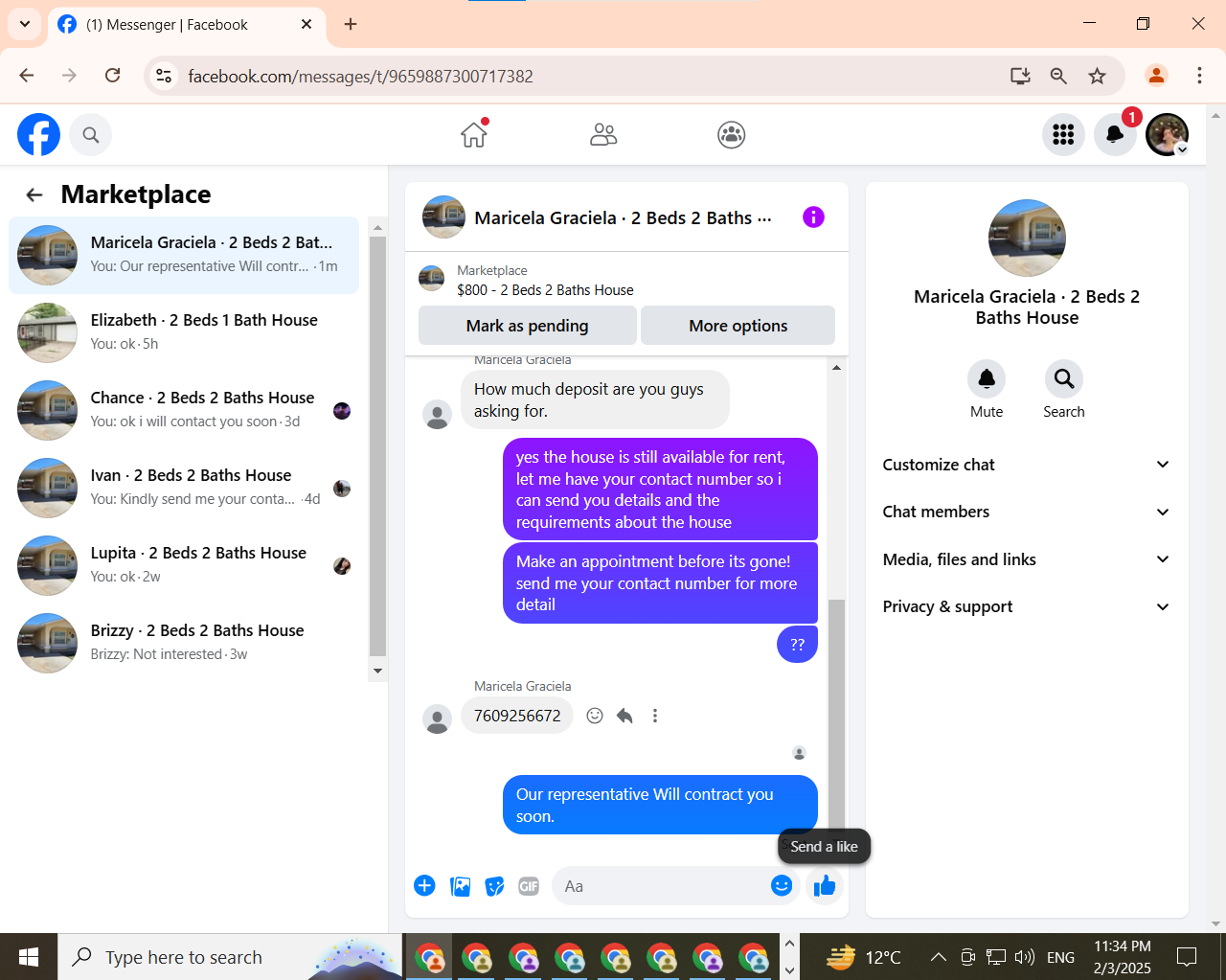The height and width of the screenshot is (980, 1226).
Task: Go back in browser history
Action: pos(27,76)
